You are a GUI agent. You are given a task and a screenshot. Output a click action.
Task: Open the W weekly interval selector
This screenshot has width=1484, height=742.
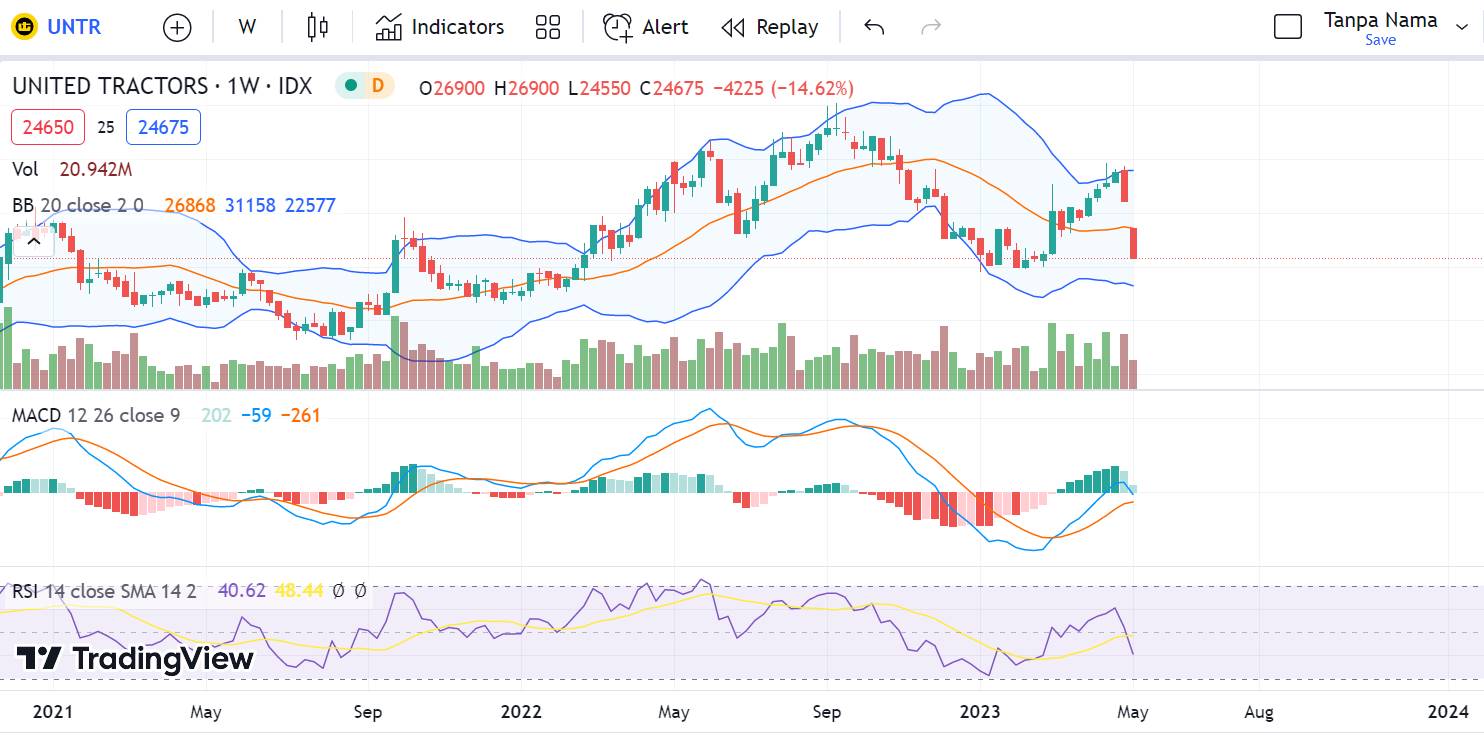tap(247, 27)
